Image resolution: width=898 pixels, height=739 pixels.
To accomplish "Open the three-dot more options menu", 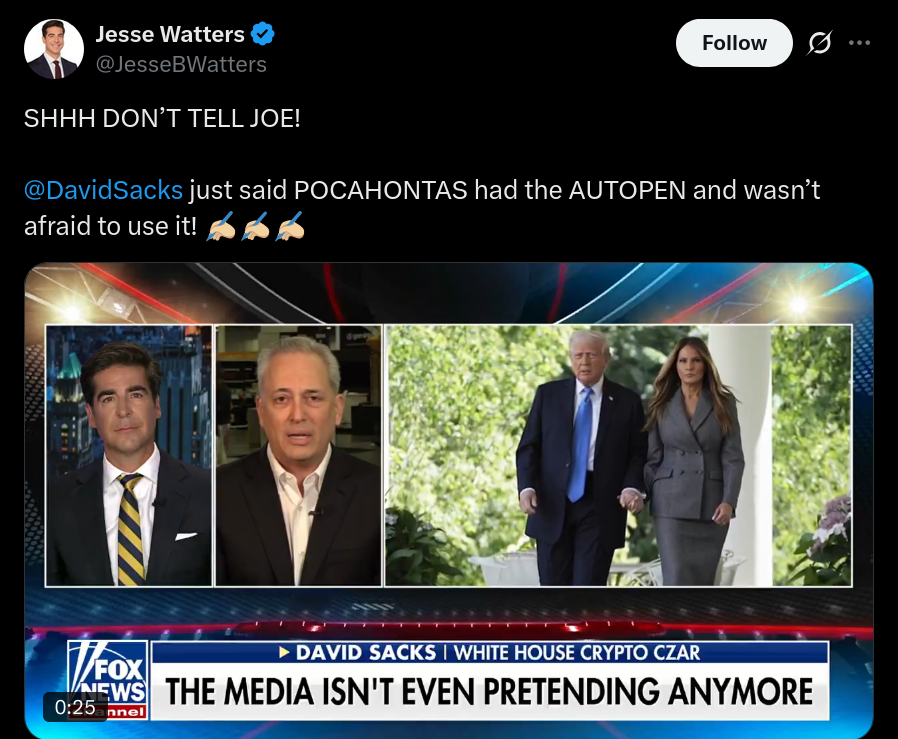I will [859, 43].
